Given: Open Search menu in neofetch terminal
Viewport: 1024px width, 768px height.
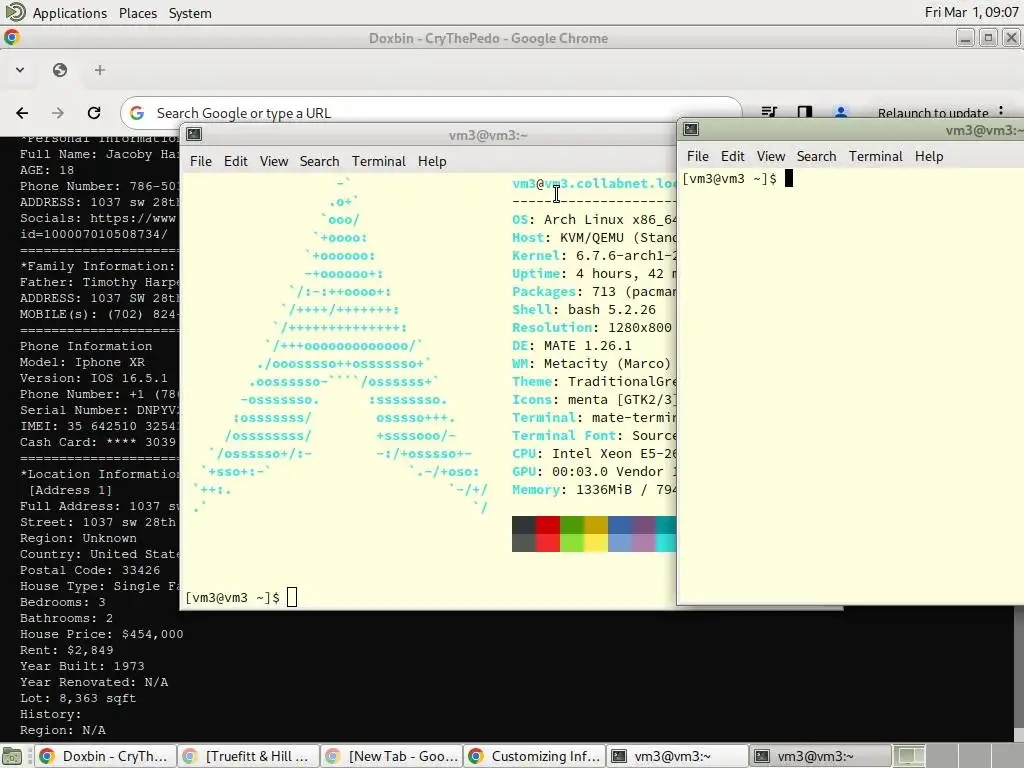Looking at the screenshot, I should pos(319,161).
